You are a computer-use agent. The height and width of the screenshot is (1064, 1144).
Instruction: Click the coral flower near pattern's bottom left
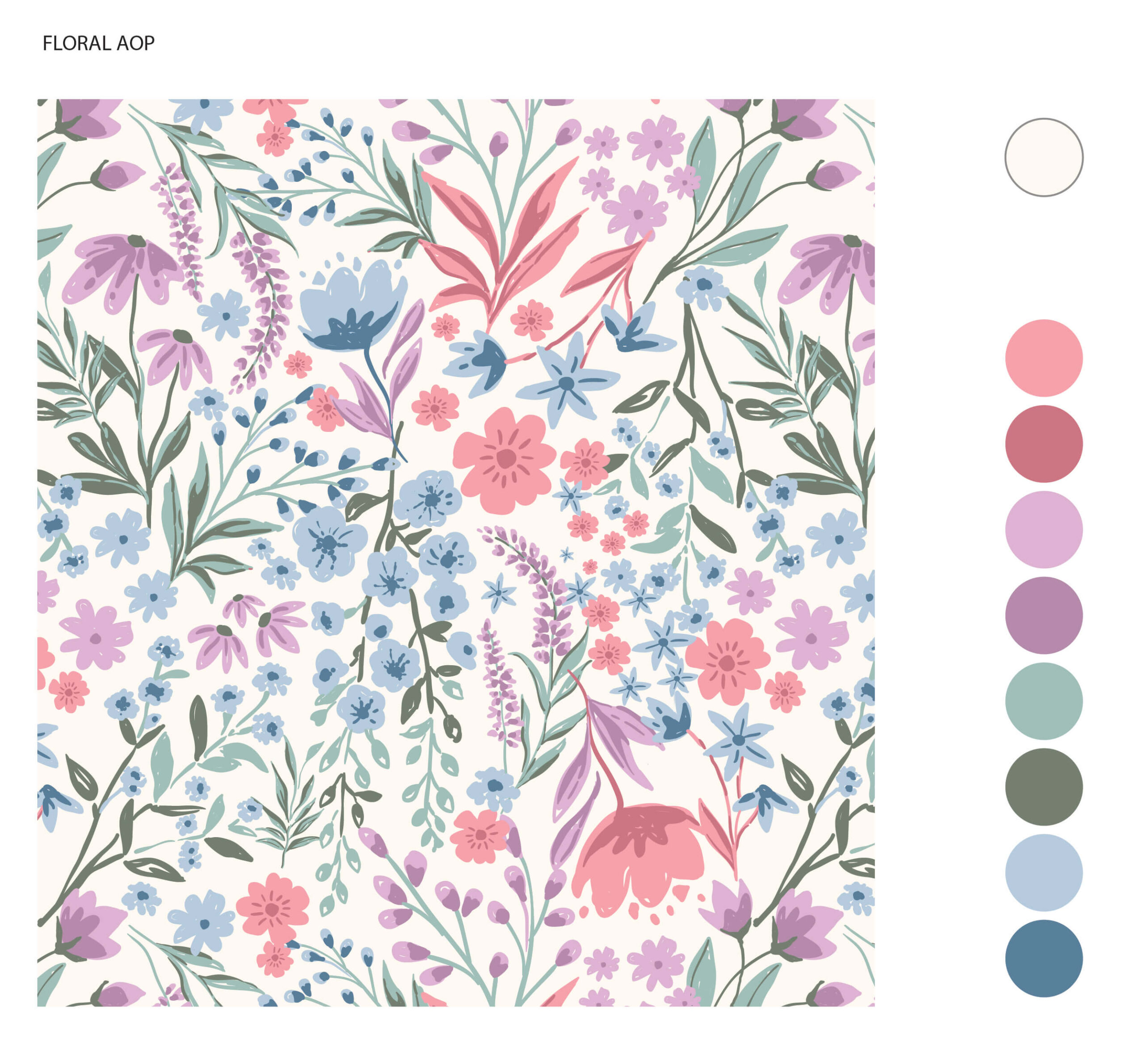[x=272, y=909]
